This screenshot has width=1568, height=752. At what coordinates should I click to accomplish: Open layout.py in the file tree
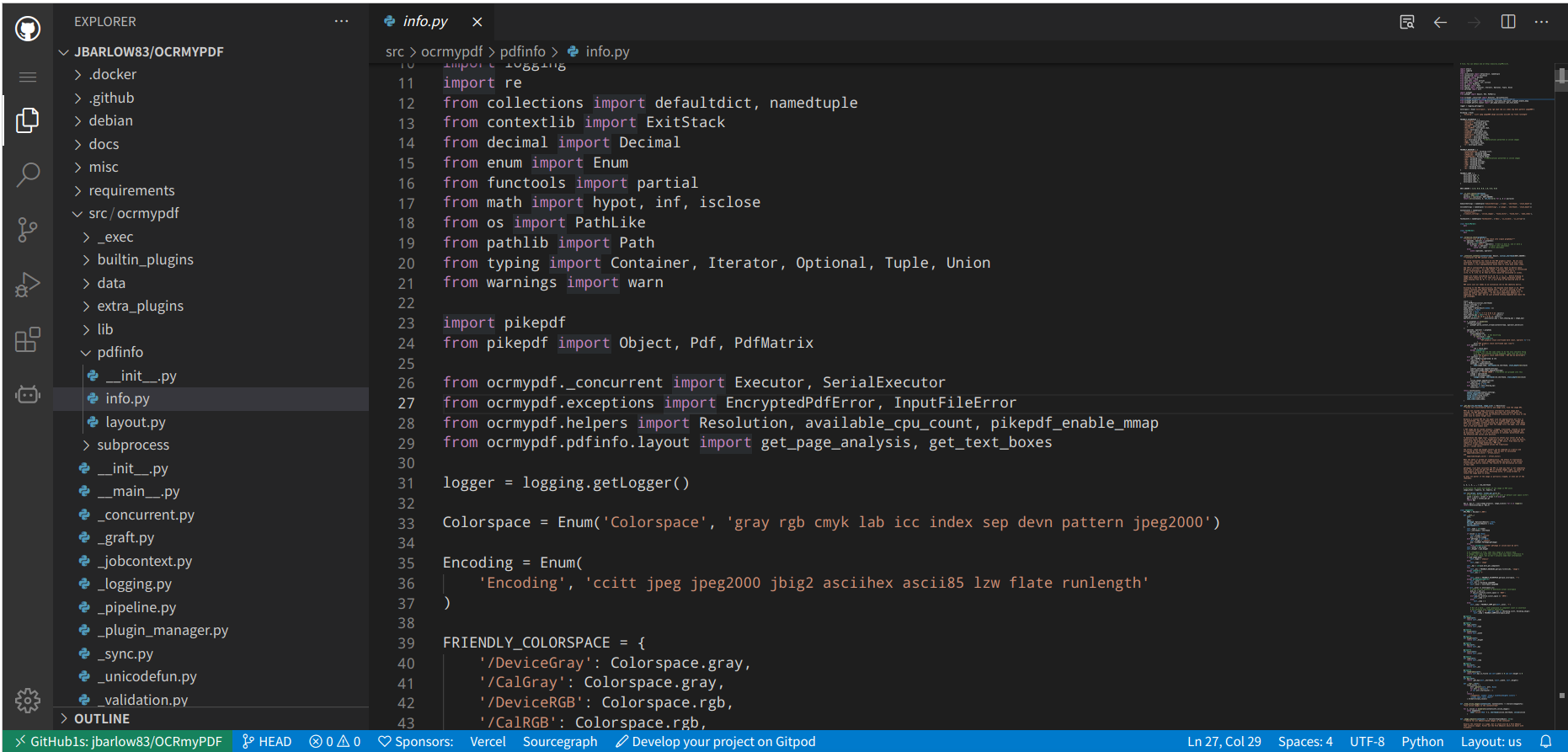coord(135,422)
